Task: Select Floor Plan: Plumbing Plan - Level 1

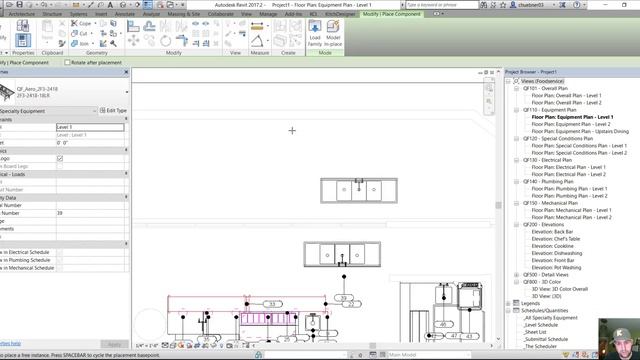Action: [569, 189]
